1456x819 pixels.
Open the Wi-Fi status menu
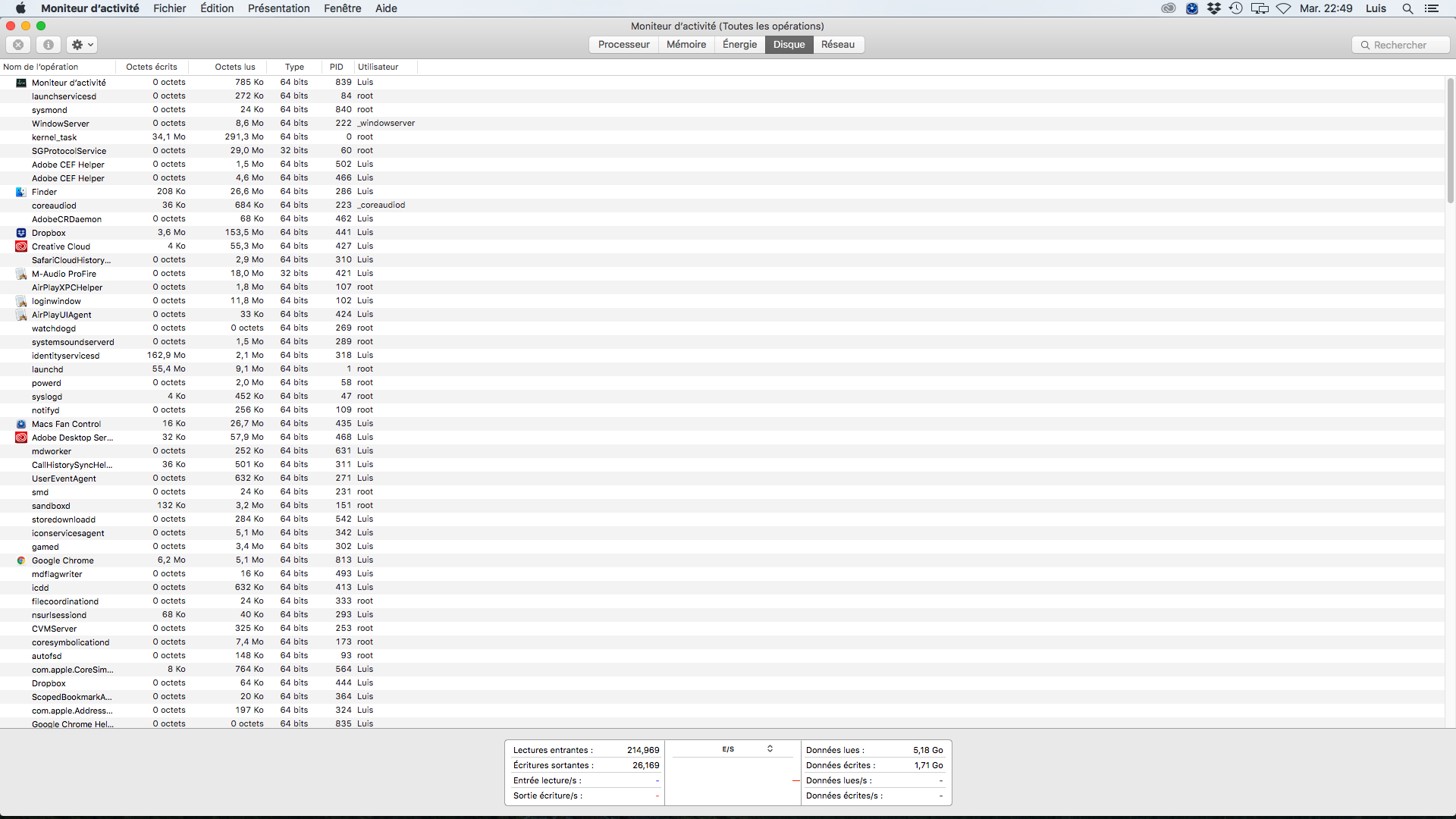tap(1283, 8)
